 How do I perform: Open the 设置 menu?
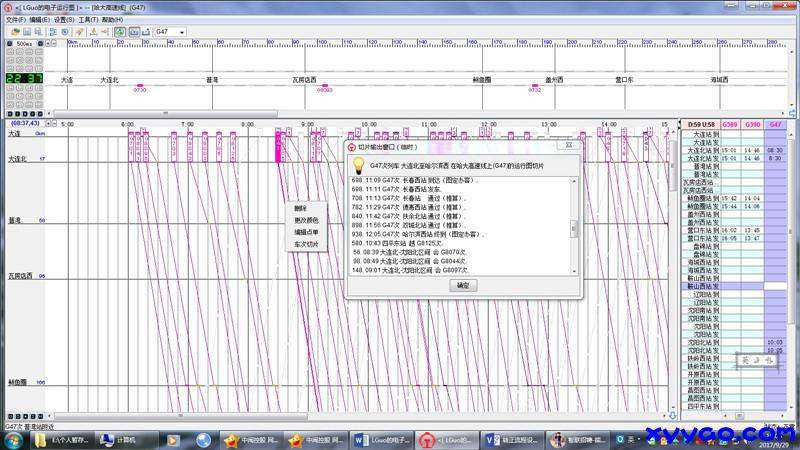click(x=63, y=19)
